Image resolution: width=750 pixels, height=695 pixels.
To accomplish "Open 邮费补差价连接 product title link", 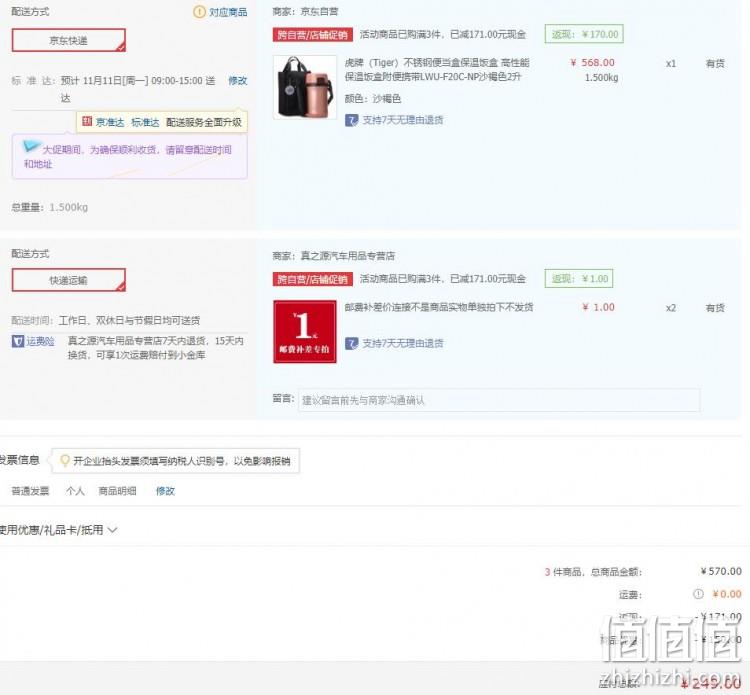I will pyautogui.click(x=439, y=307).
